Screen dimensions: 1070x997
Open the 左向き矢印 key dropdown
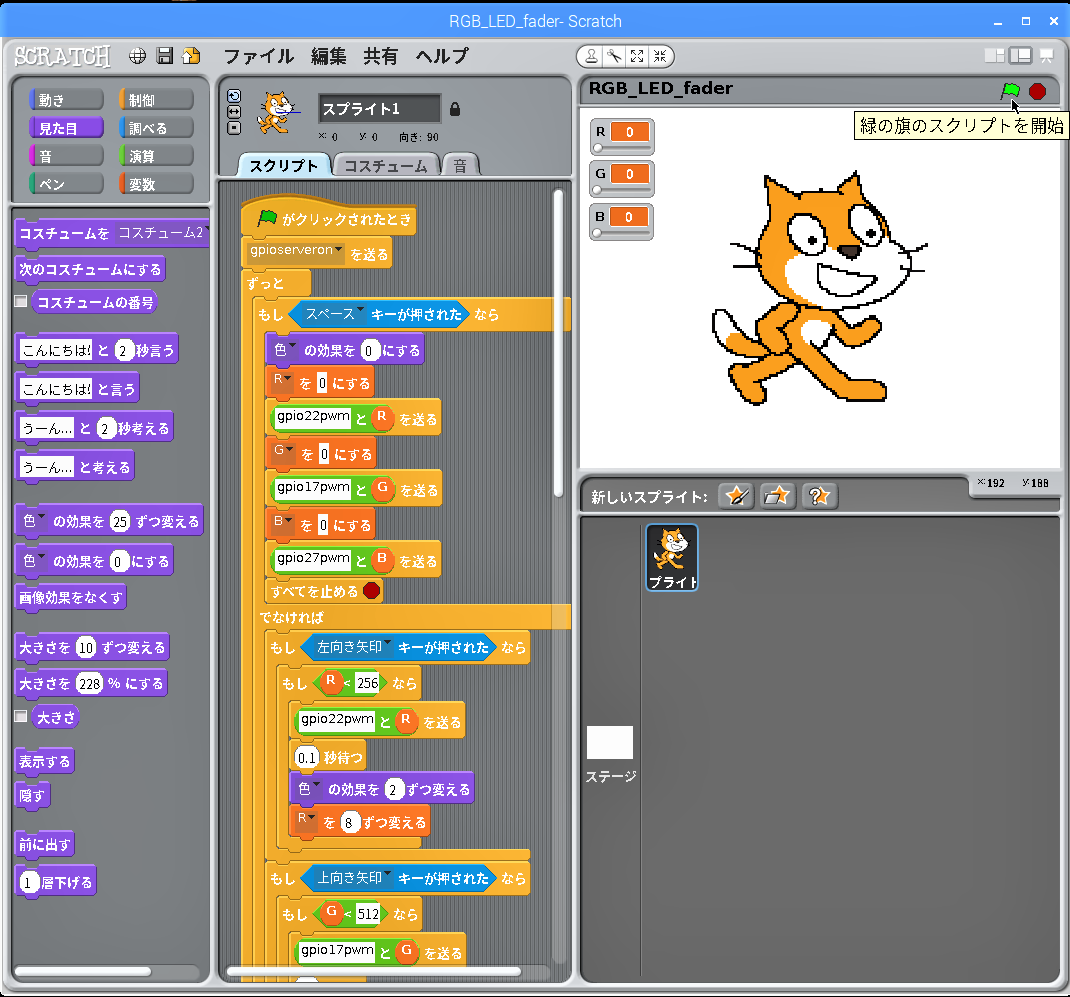coord(388,644)
